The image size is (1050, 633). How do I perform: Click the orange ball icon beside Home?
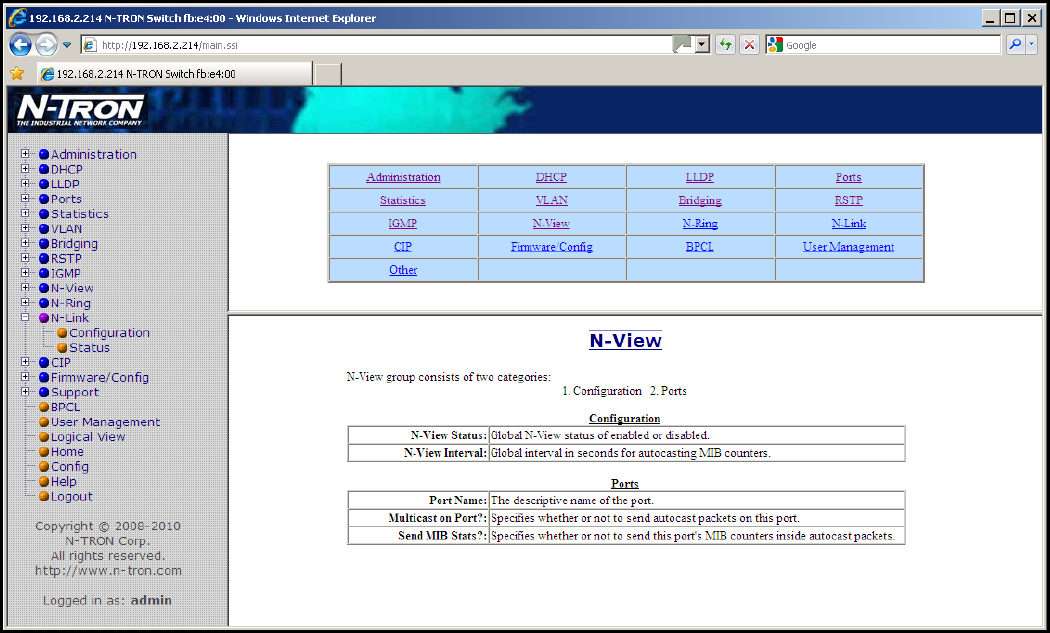(x=44, y=451)
